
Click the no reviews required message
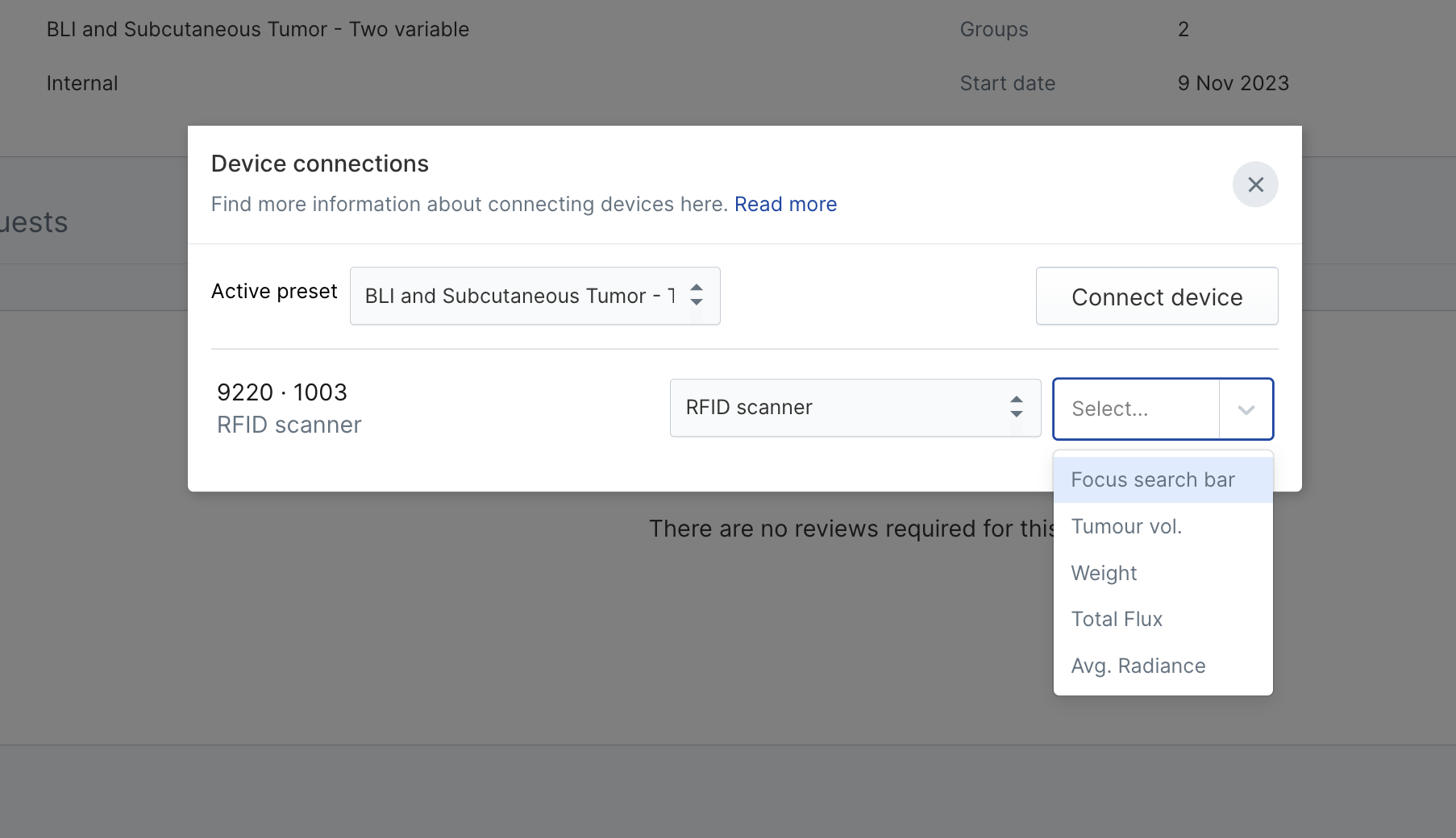[852, 529]
